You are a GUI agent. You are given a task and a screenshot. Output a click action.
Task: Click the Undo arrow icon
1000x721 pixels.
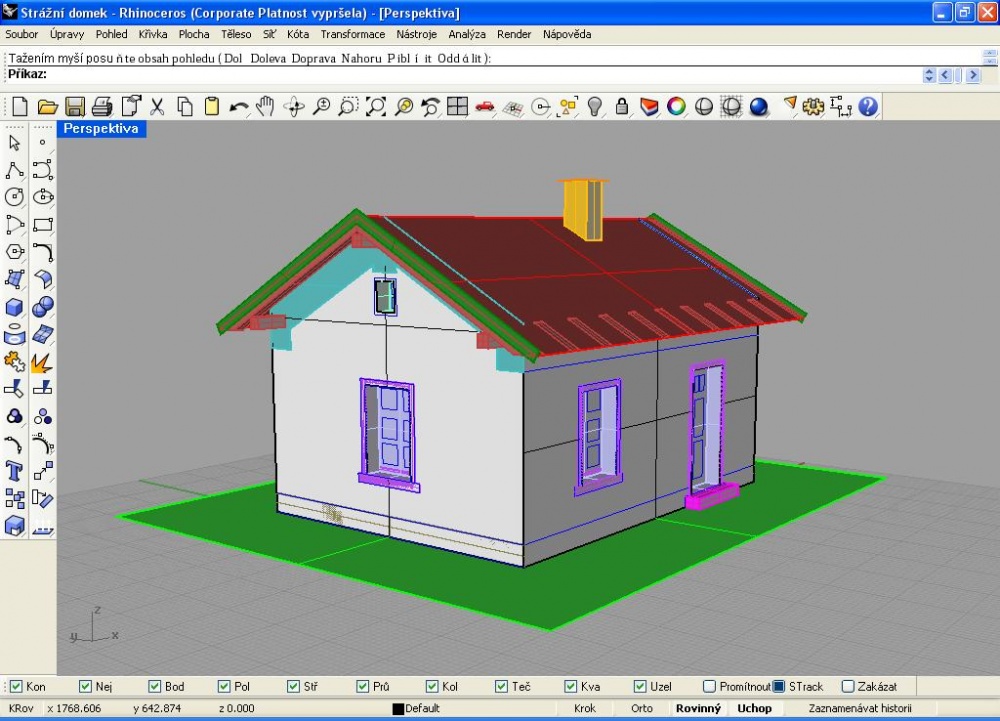pos(239,106)
